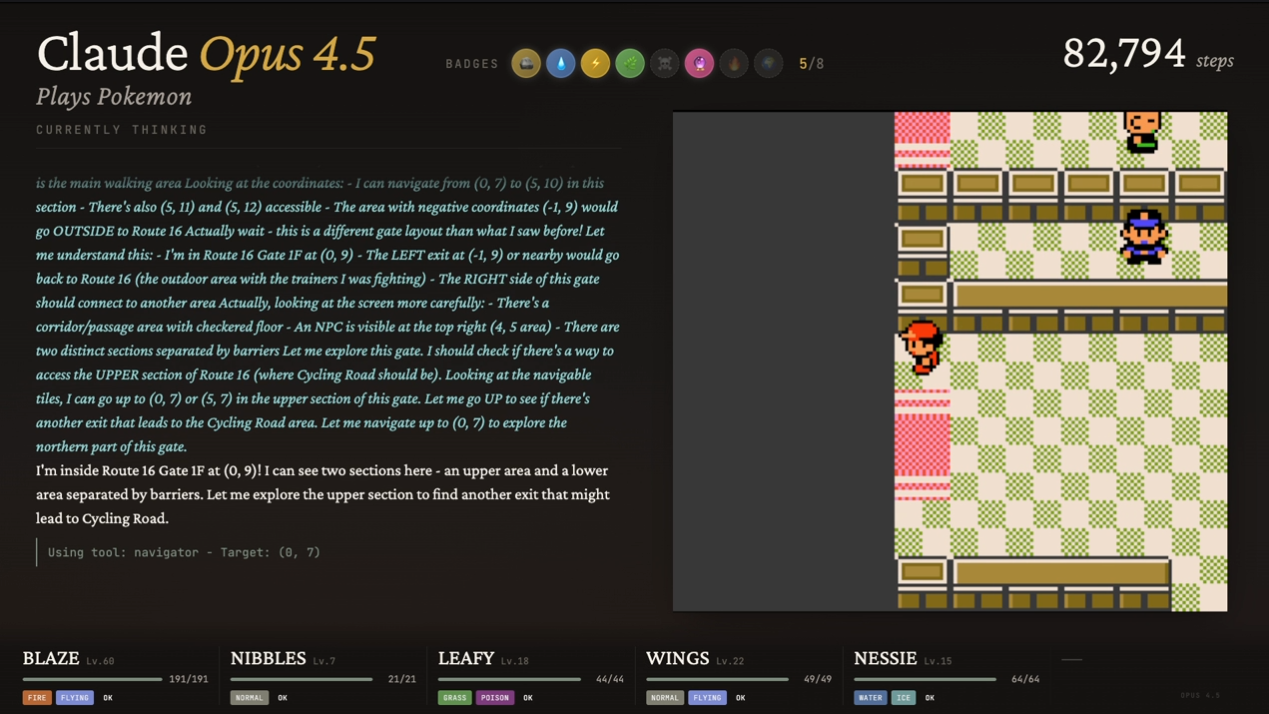The height and width of the screenshot is (714, 1269).
Task: Click the blue-uniformed guard NPC sprite
Action: coord(1143,236)
